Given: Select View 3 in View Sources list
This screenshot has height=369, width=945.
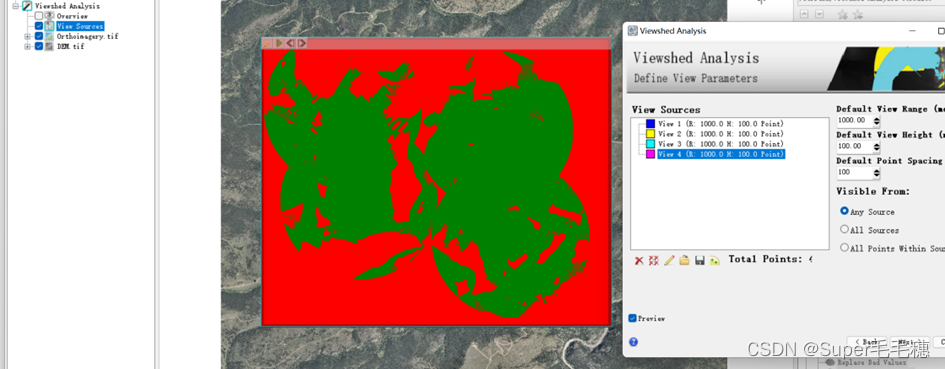Looking at the screenshot, I should 721,144.
